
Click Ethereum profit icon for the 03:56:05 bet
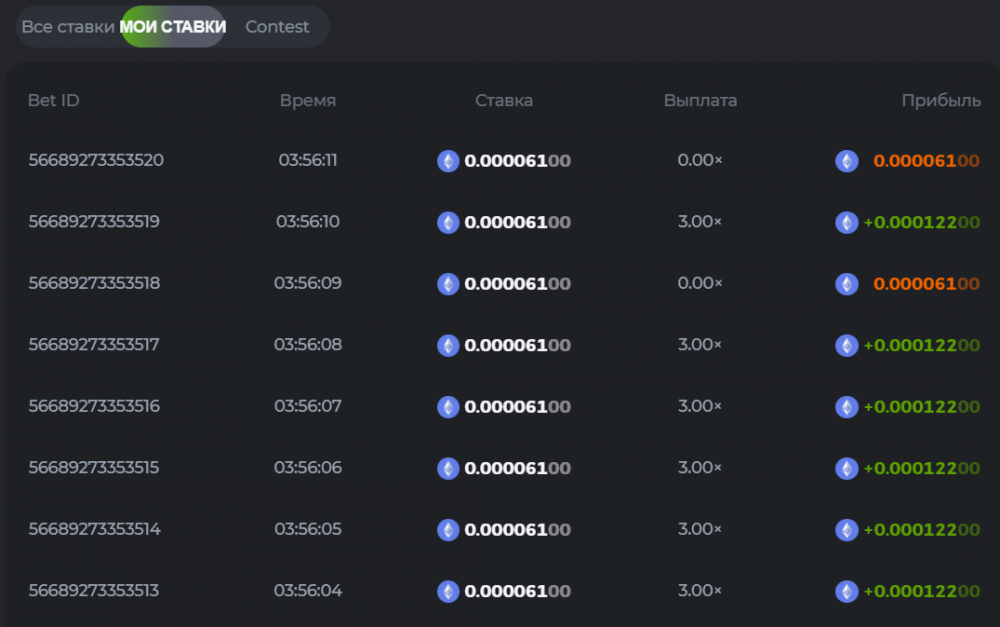[x=847, y=530]
